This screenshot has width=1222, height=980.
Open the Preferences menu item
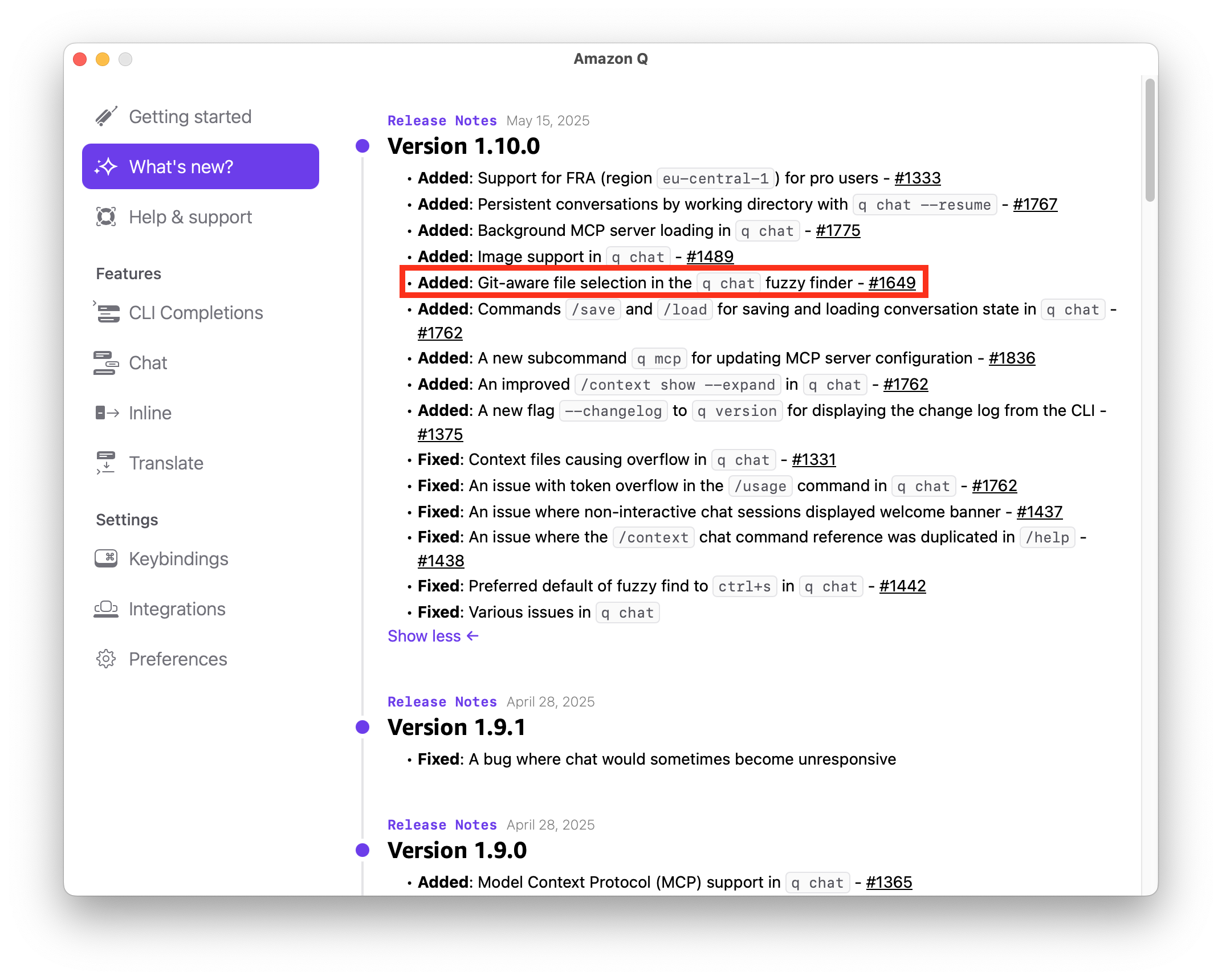178,659
